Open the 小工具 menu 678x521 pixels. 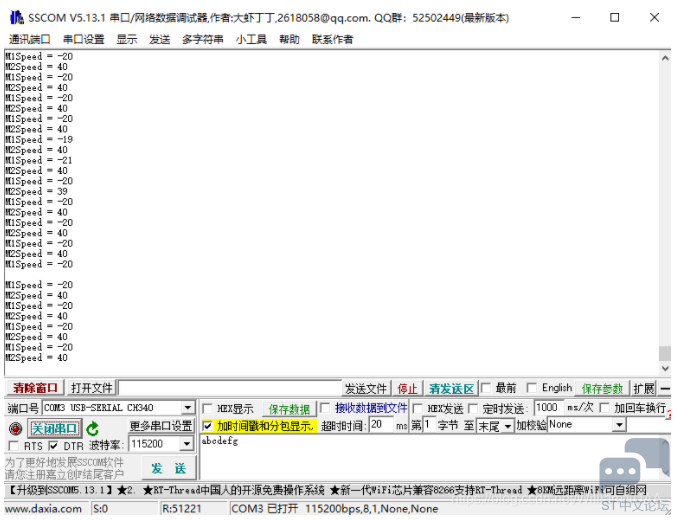(x=251, y=39)
